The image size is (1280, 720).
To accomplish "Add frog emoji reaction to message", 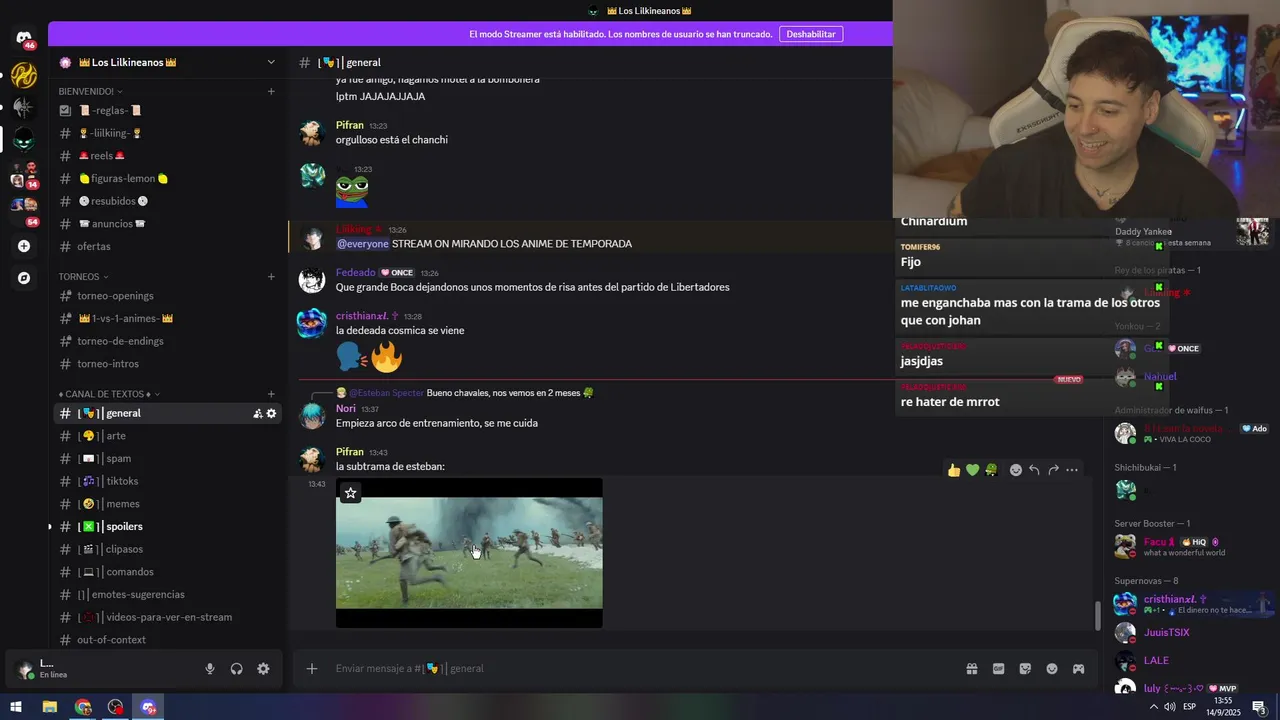I will (991, 470).
